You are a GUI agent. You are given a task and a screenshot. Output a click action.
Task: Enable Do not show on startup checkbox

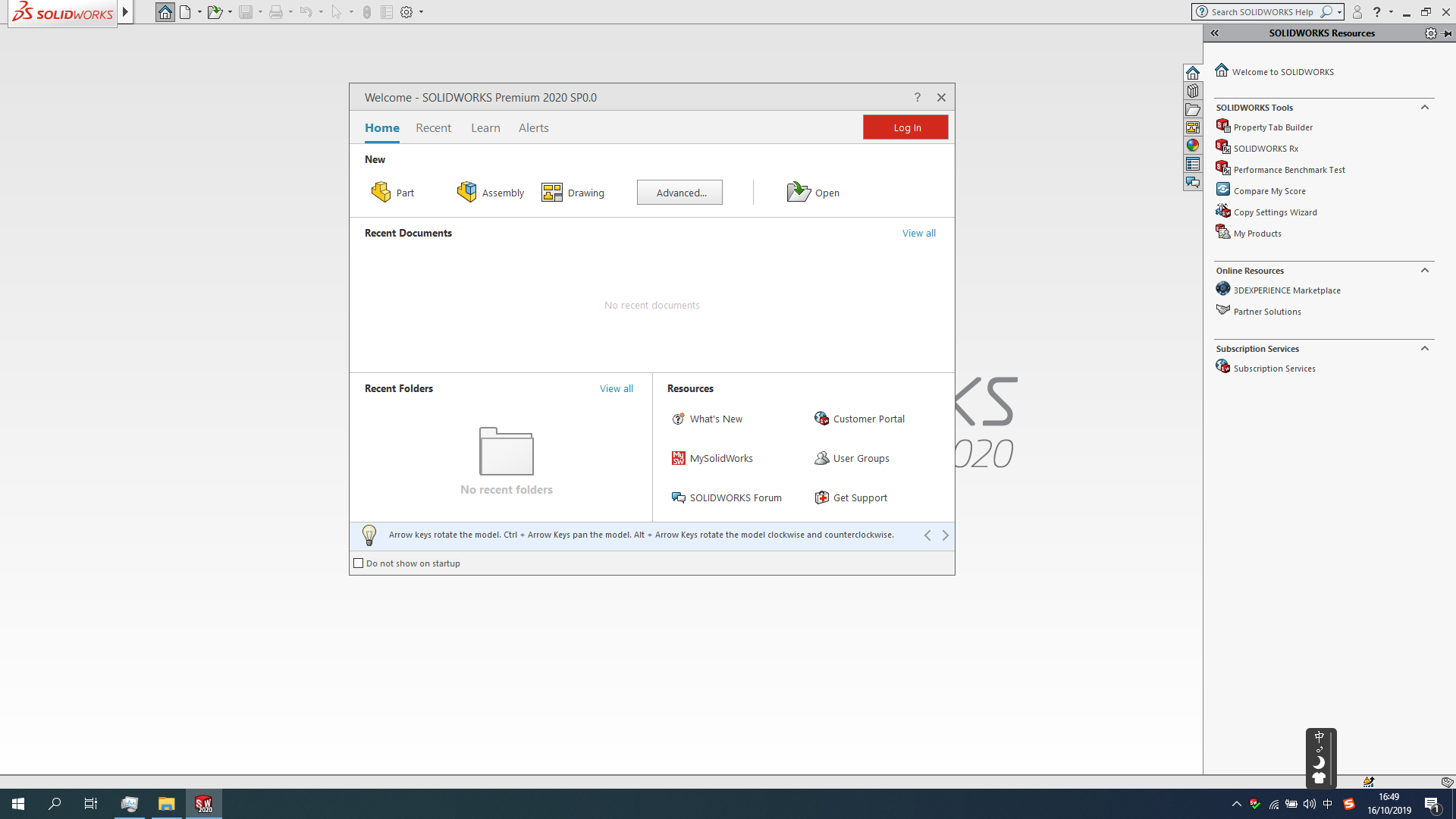[359, 563]
